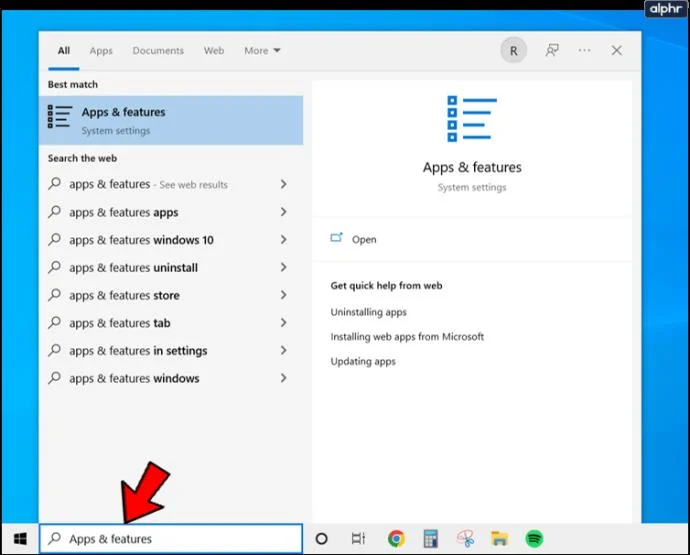Select 'apps & features store' suggestion text
This screenshot has width=690, height=555.
point(124,295)
